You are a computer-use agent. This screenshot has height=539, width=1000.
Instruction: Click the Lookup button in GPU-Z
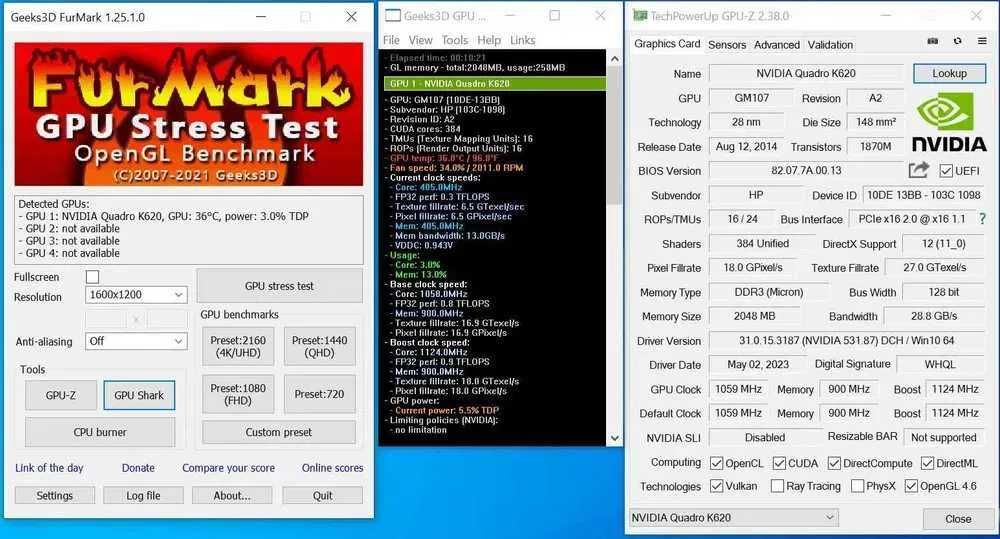[949, 73]
